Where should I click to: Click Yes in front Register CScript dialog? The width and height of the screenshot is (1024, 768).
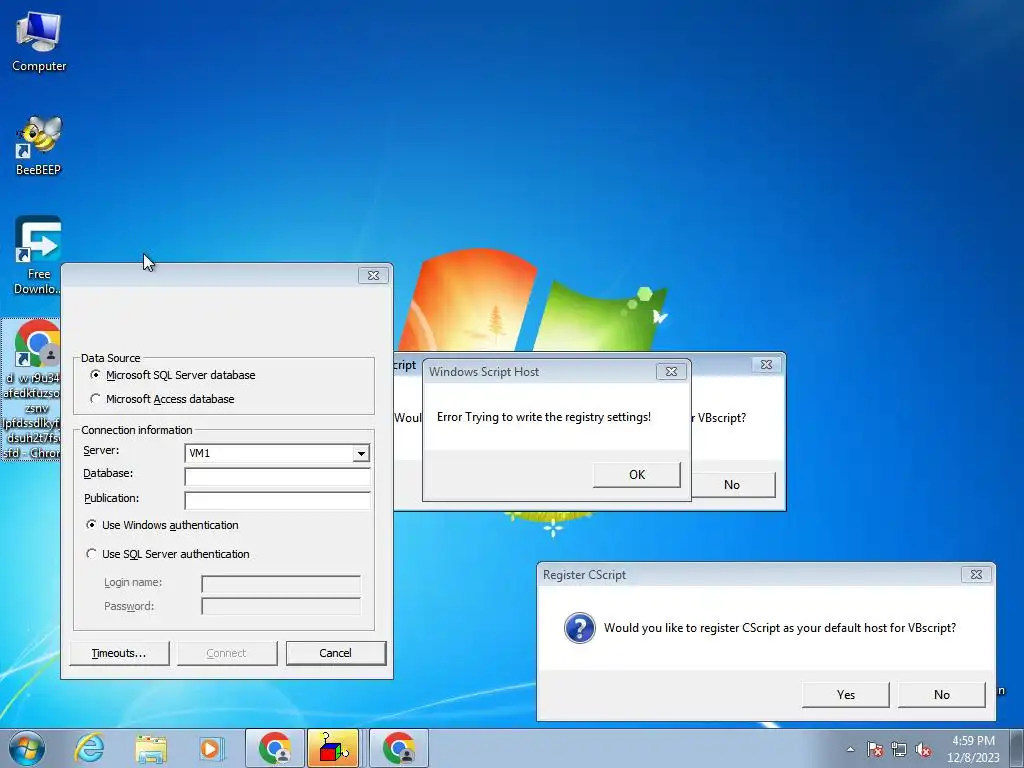pos(846,695)
